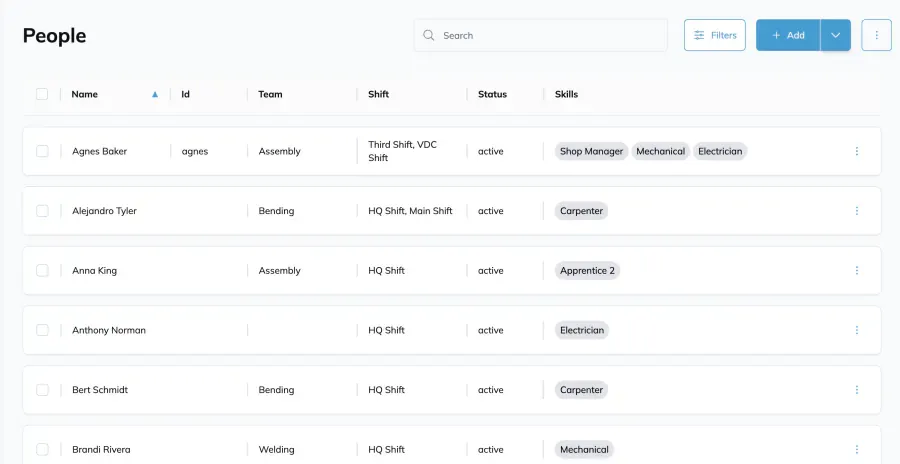Viewport: 900px width, 464px height.
Task: Sort by the Name column header
Action: 84,94
